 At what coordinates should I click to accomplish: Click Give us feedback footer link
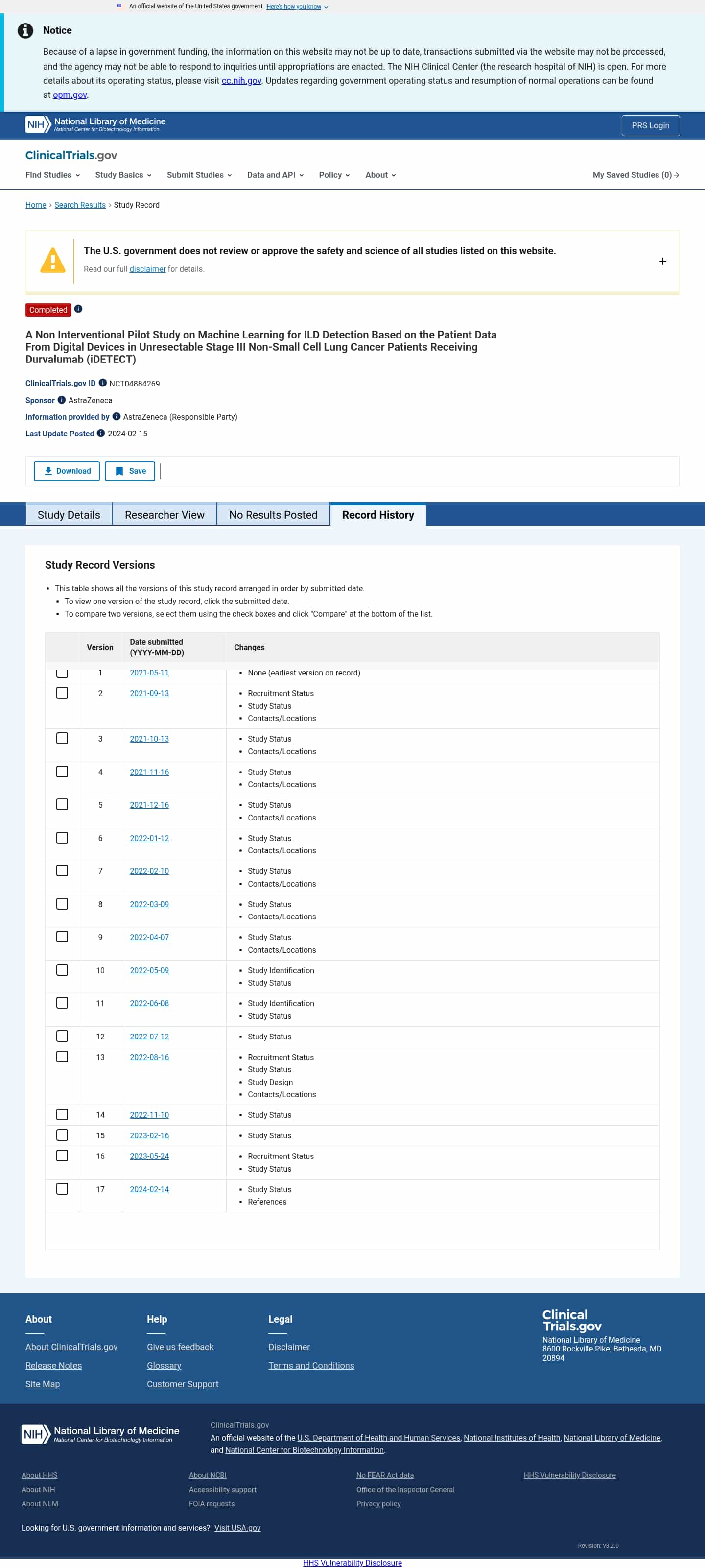click(180, 1347)
